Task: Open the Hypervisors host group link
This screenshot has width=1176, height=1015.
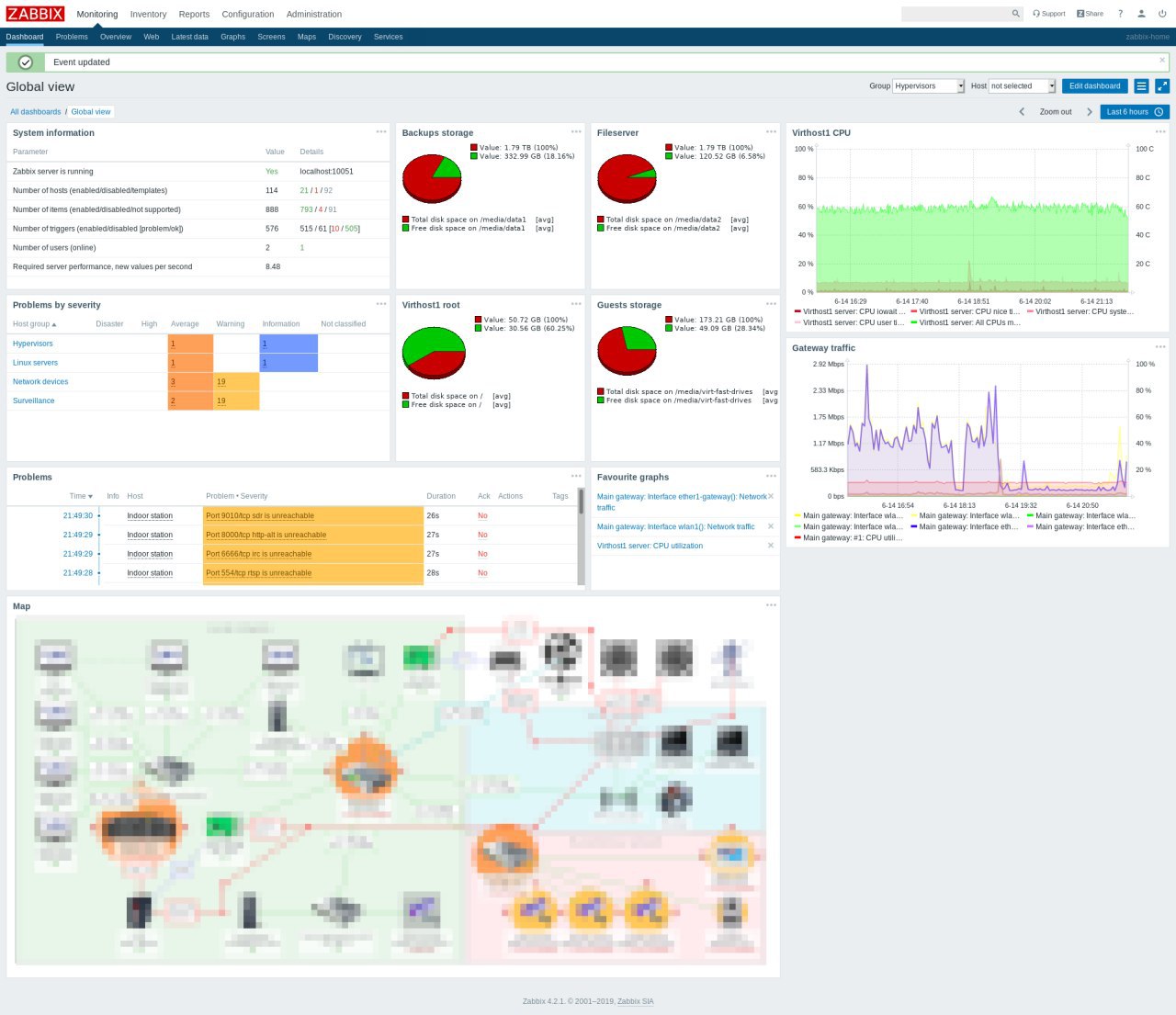Action: coord(33,344)
